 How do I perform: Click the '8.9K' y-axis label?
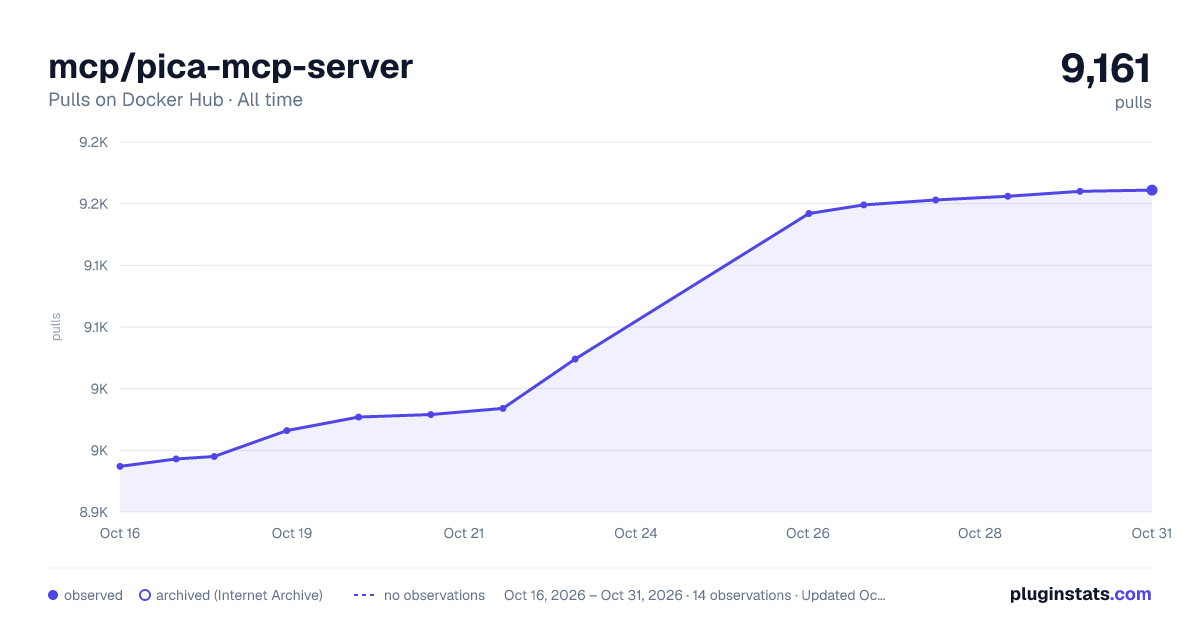click(x=93, y=512)
